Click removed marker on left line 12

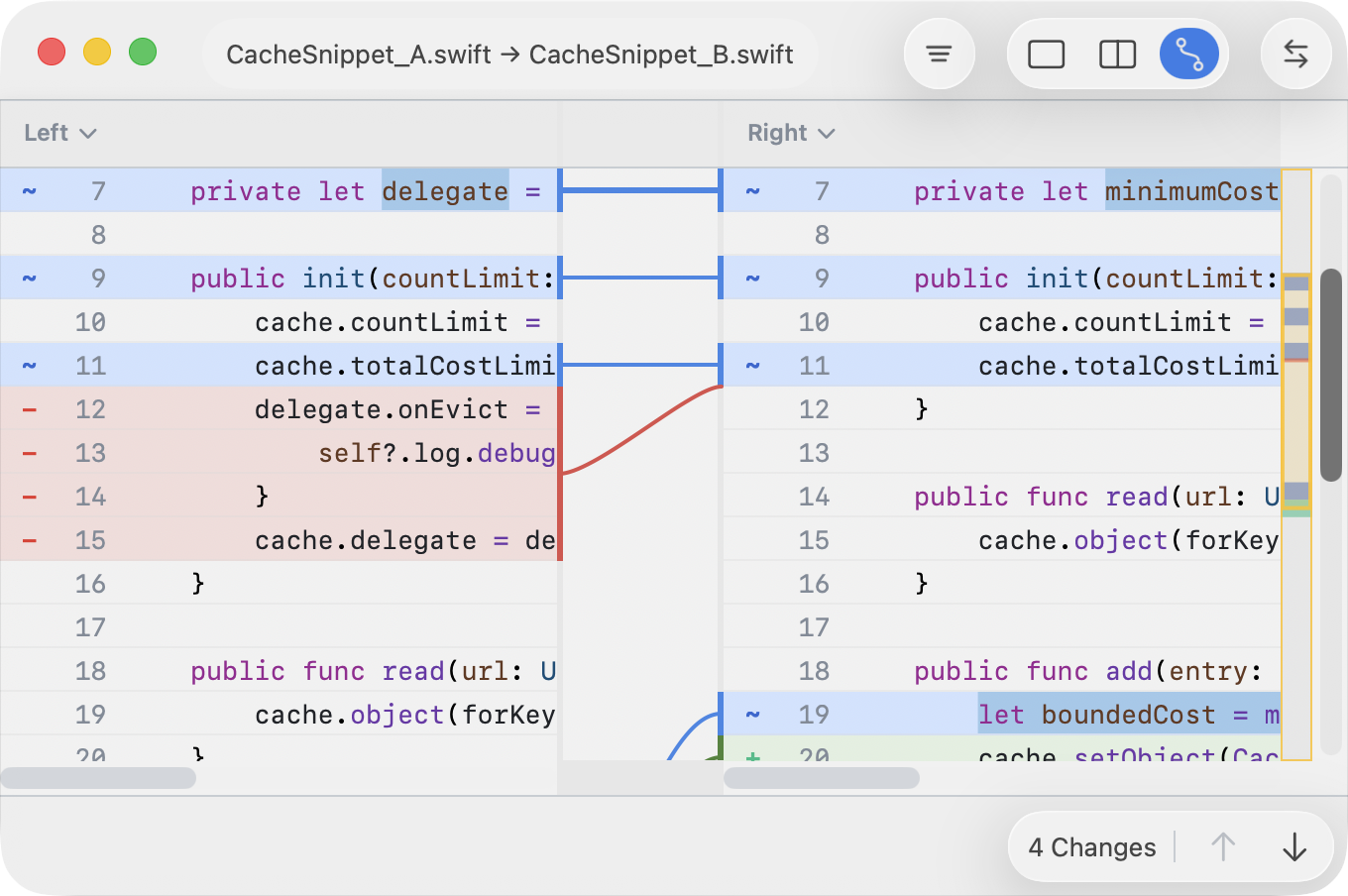point(30,408)
